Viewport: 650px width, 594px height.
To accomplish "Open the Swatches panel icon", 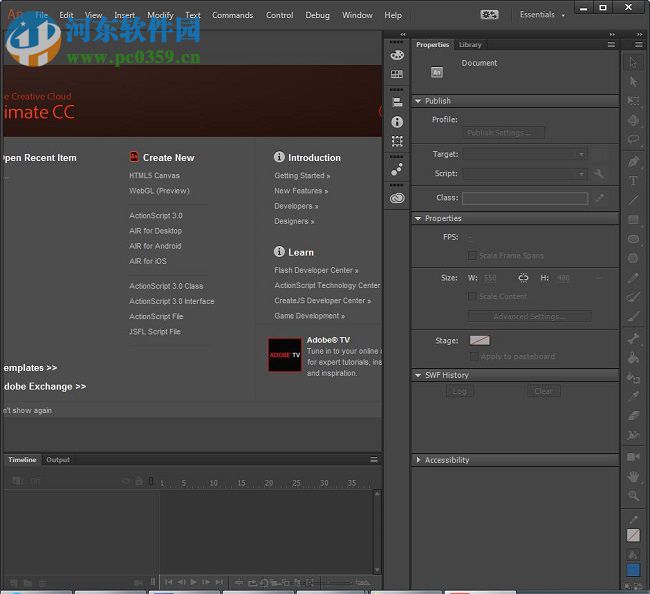I will pos(397,74).
